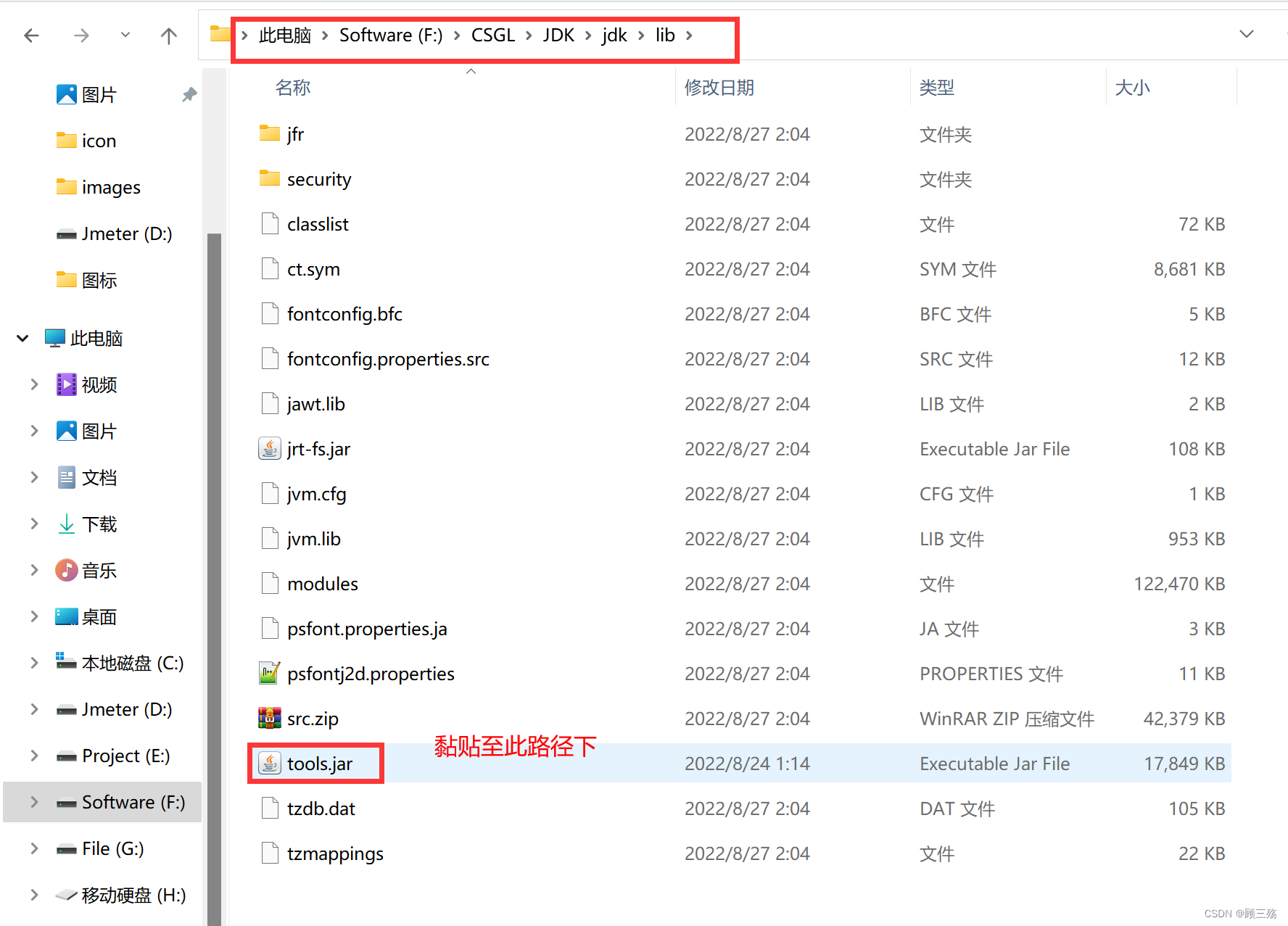Select 下载 in the navigation tree
Image resolution: width=1288 pixels, height=926 pixels.
(x=99, y=524)
